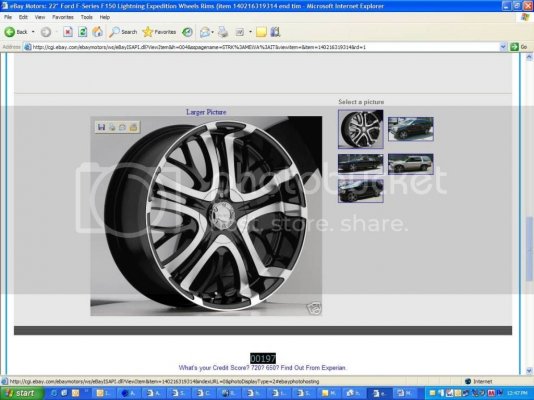534x400 pixels.
Task: Click the Mail envelope toolbar icon
Action: pos(205,32)
